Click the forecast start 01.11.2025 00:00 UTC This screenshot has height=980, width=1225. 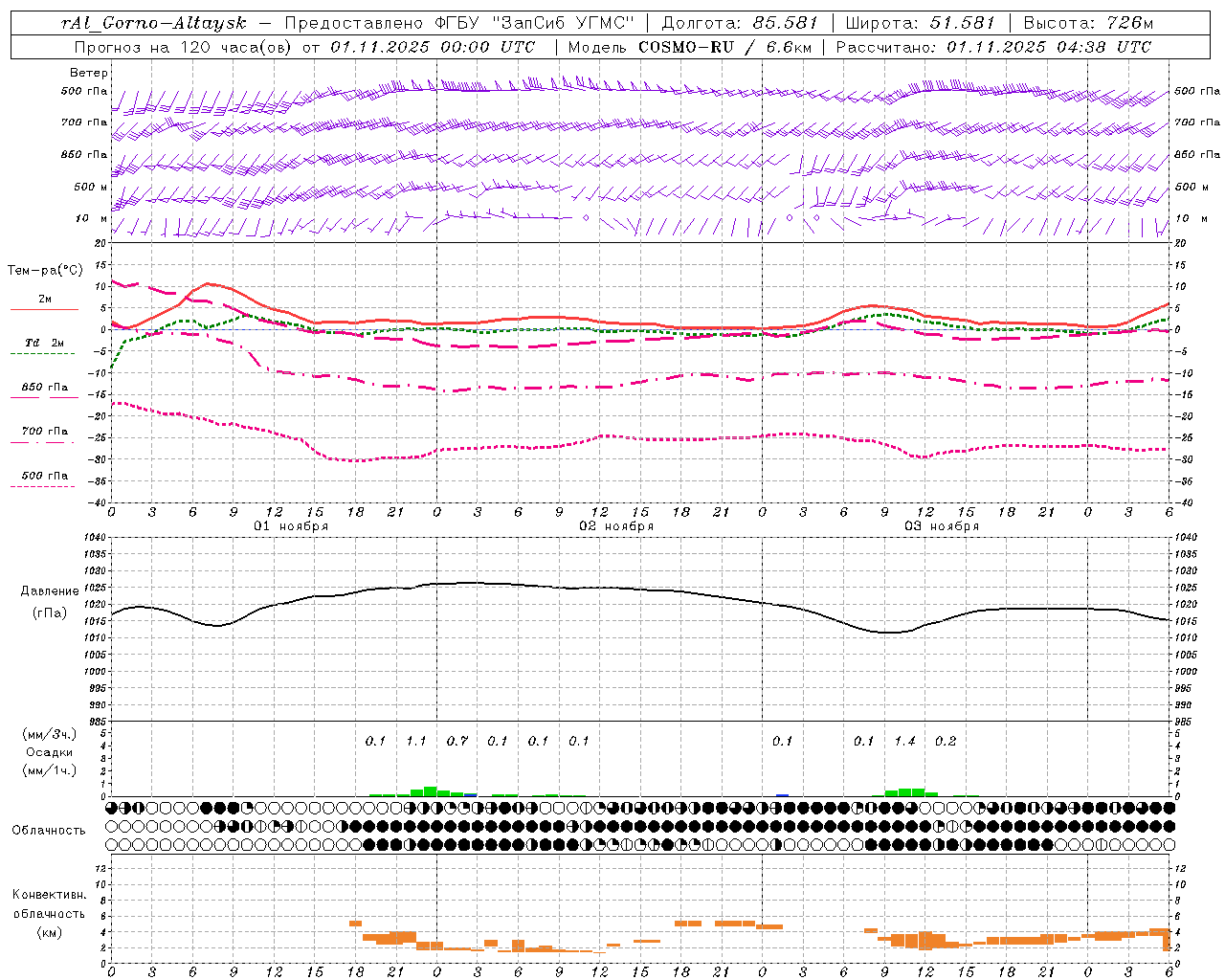pos(433,47)
